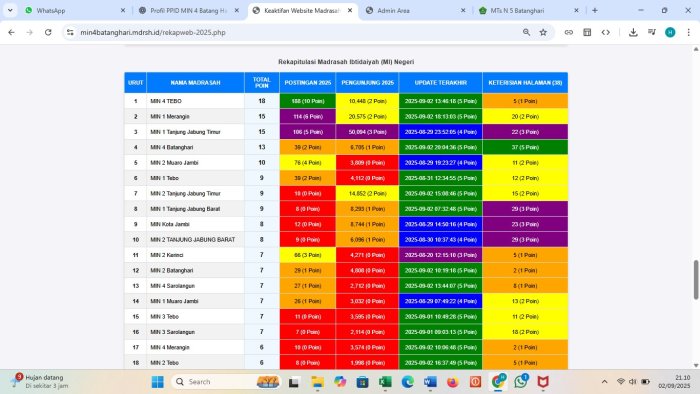Click the scrollbar down arrow
700x394 pixels.
tap(696, 365)
